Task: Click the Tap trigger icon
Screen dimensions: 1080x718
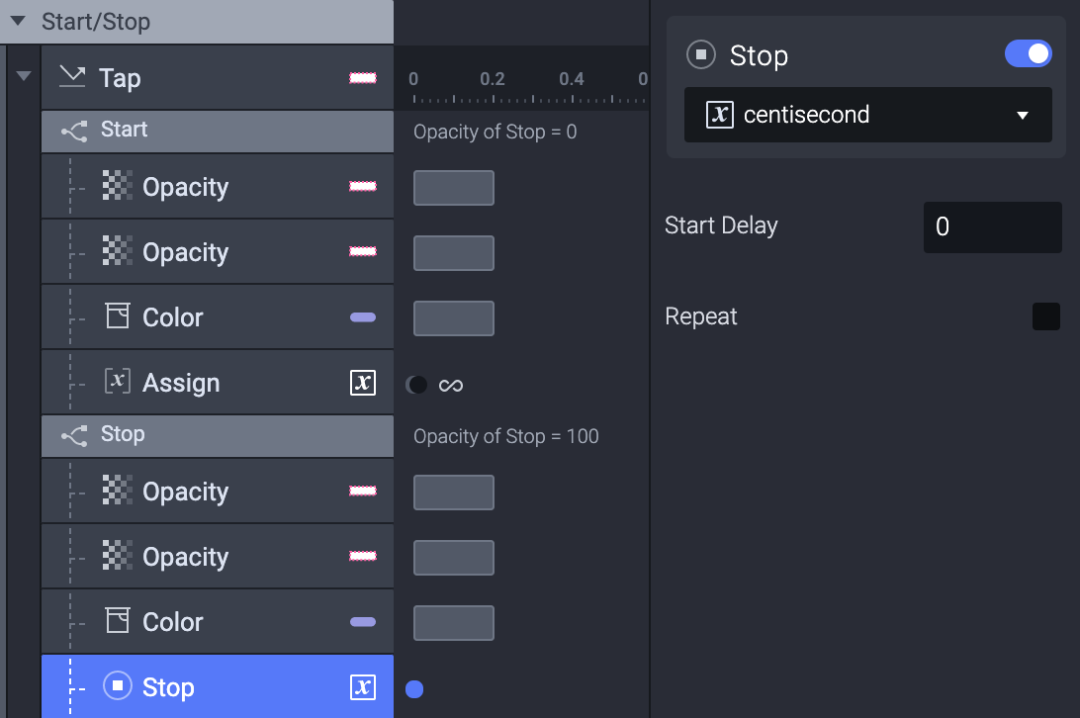Action: [x=72, y=77]
